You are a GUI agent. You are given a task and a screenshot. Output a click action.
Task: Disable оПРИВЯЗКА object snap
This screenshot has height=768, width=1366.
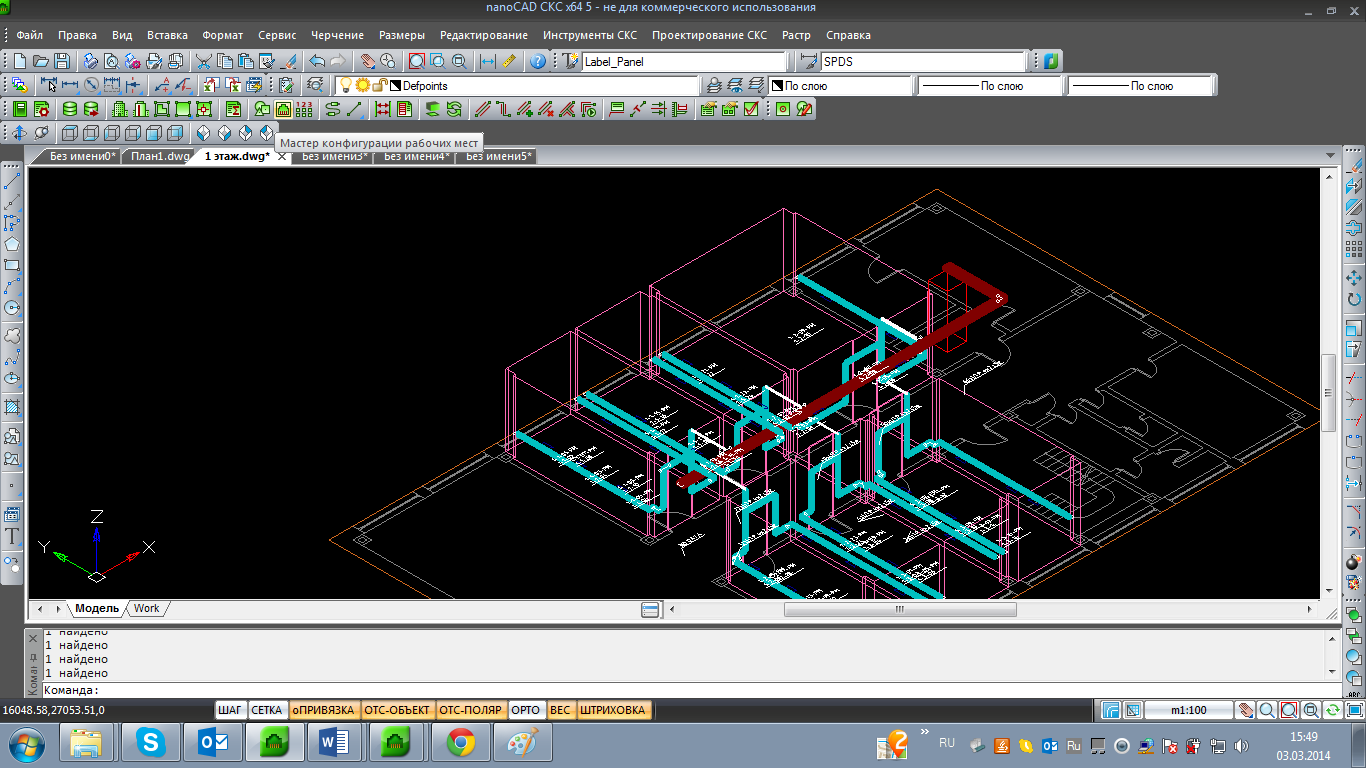pos(323,710)
